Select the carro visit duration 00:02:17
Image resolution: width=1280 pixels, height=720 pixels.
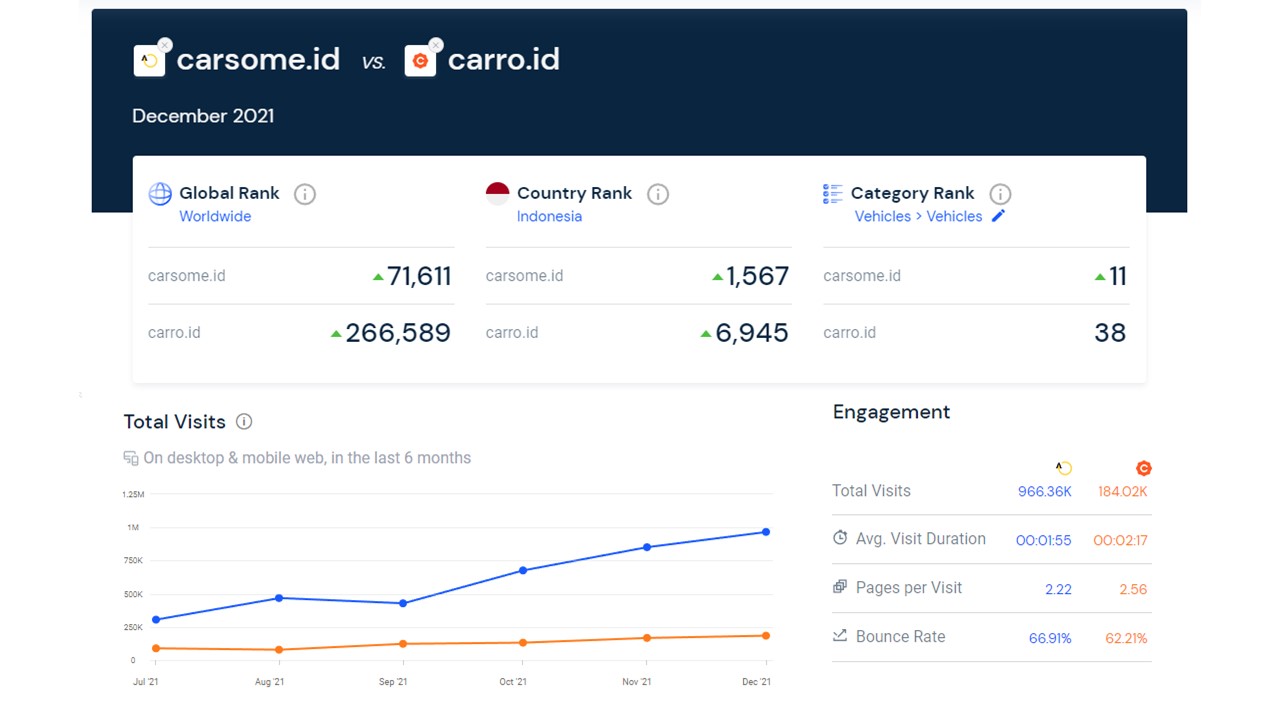(x=1121, y=540)
